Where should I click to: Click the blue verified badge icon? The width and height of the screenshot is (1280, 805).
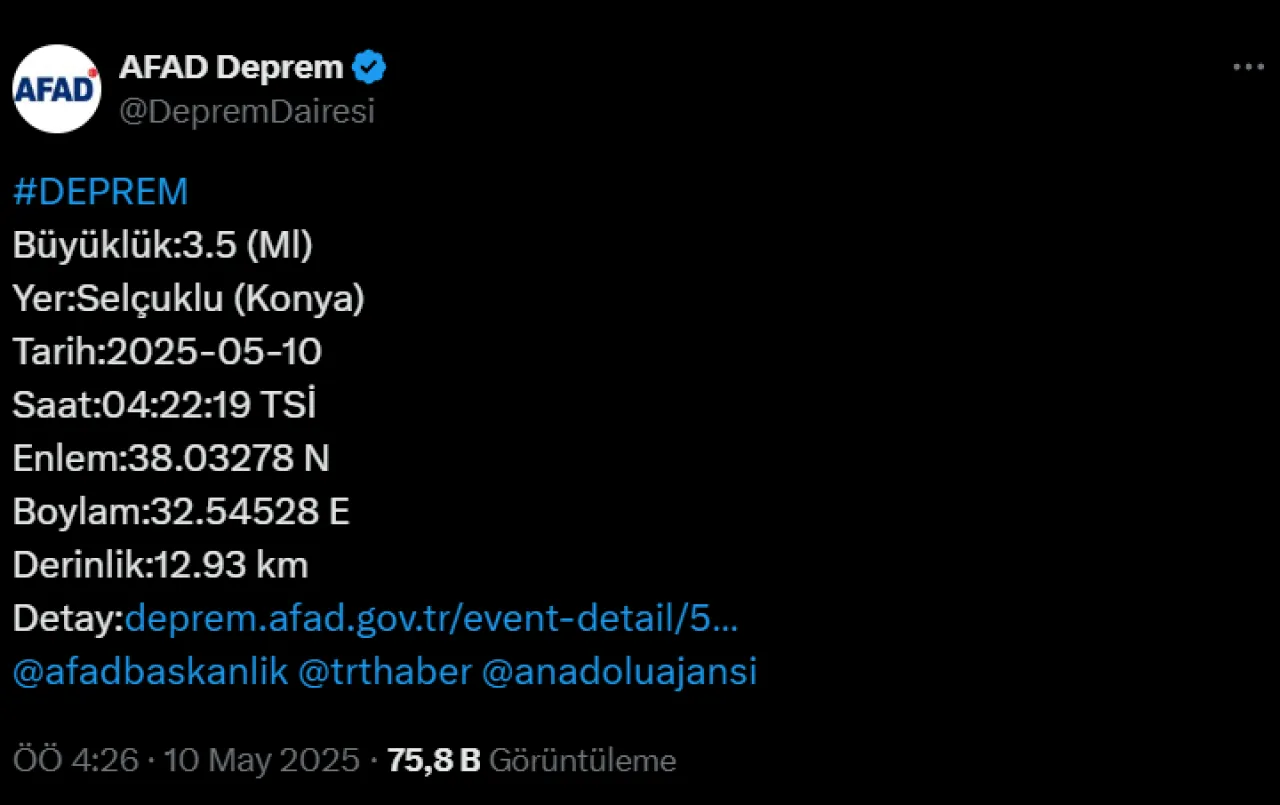click(370, 68)
